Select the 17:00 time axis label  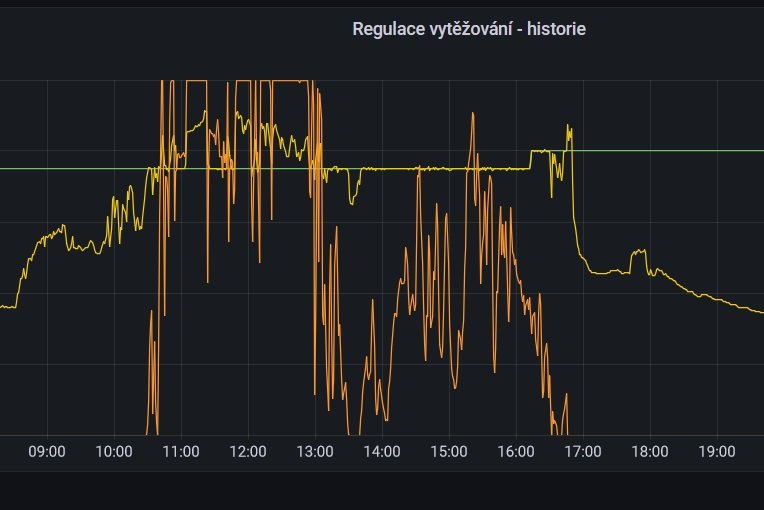583,452
